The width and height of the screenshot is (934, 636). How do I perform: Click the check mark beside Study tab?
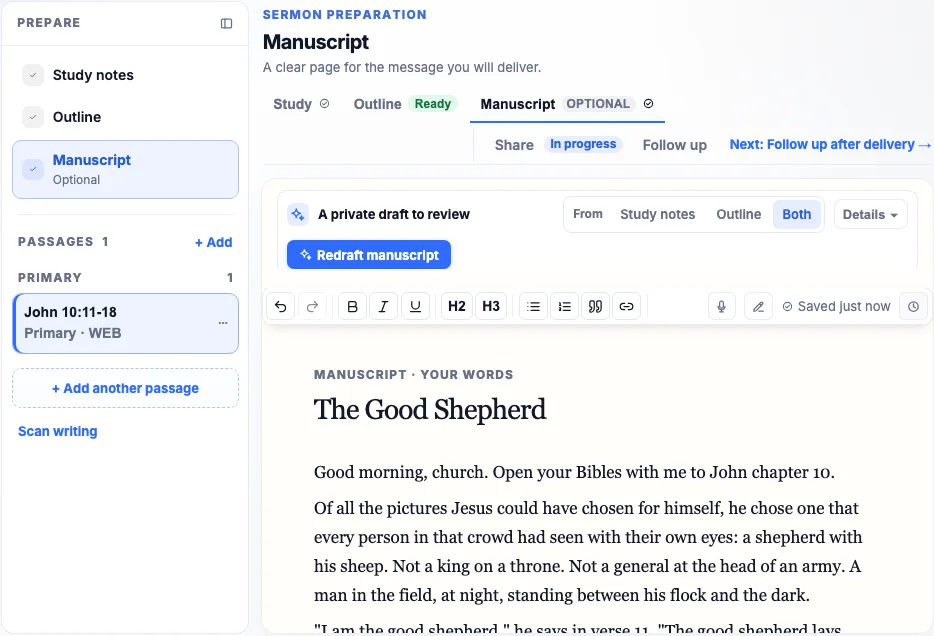pos(325,104)
